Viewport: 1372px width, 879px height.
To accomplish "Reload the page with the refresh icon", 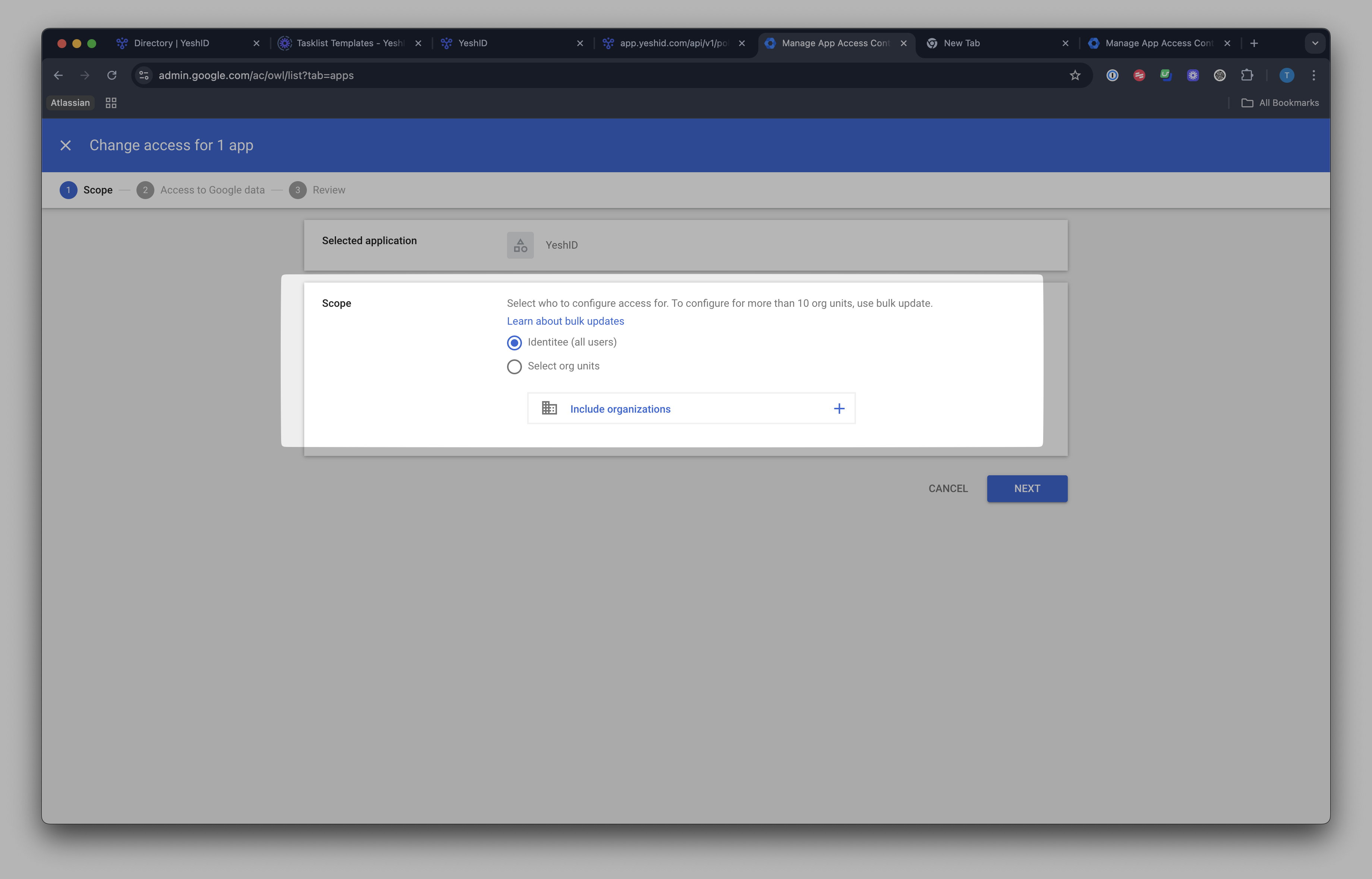I will (112, 75).
